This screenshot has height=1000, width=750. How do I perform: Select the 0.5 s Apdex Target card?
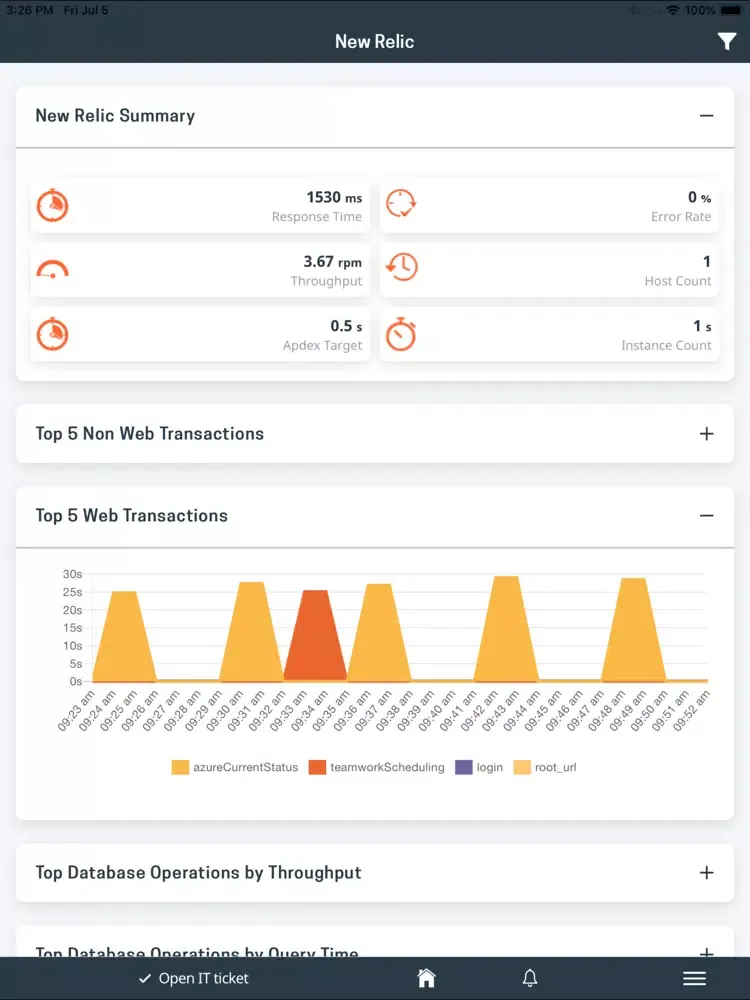point(200,335)
